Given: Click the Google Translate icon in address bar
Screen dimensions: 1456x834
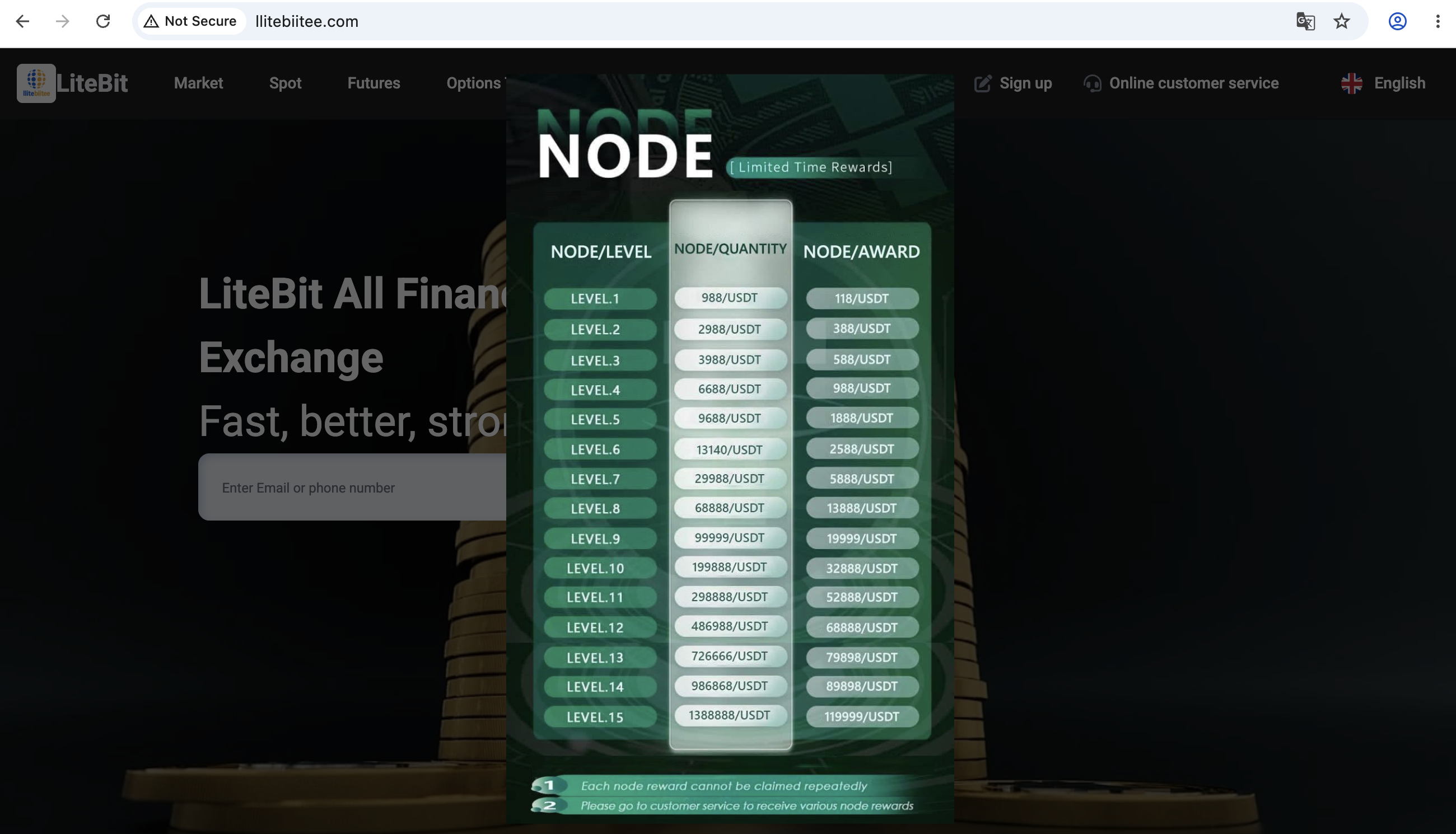Looking at the screenshot, I should (x=1305, y=21).
